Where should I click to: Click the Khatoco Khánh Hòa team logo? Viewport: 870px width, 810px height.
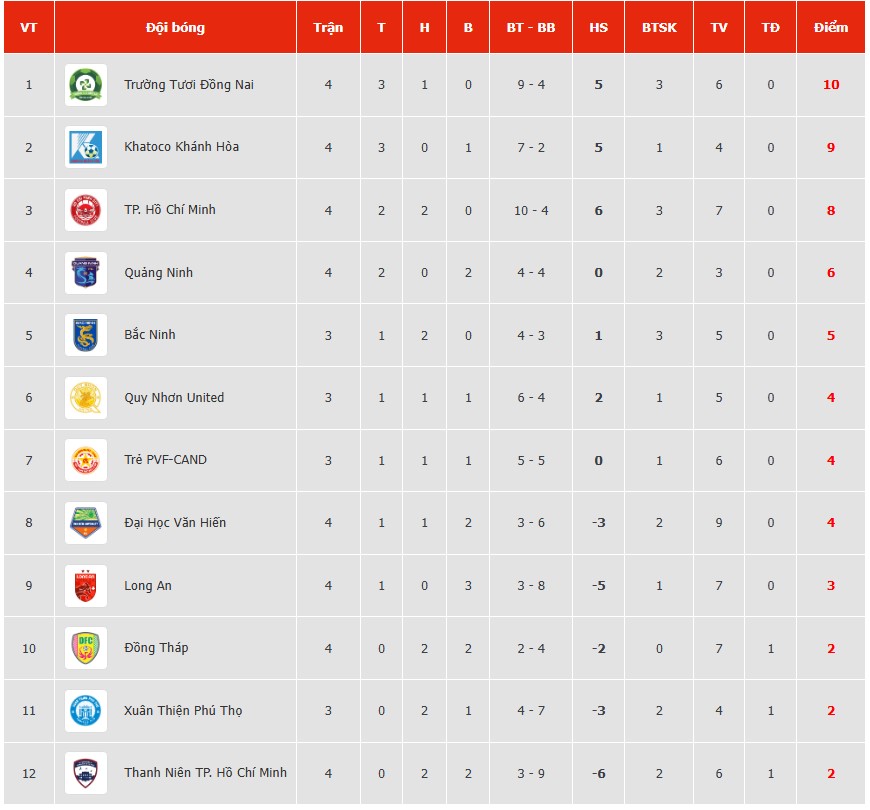click(x=86, y=147)
